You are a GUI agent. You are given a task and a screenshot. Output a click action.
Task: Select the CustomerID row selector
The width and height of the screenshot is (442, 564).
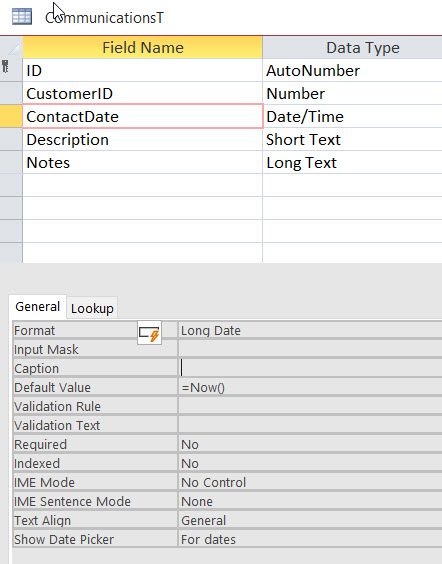[x=11, y=93]
